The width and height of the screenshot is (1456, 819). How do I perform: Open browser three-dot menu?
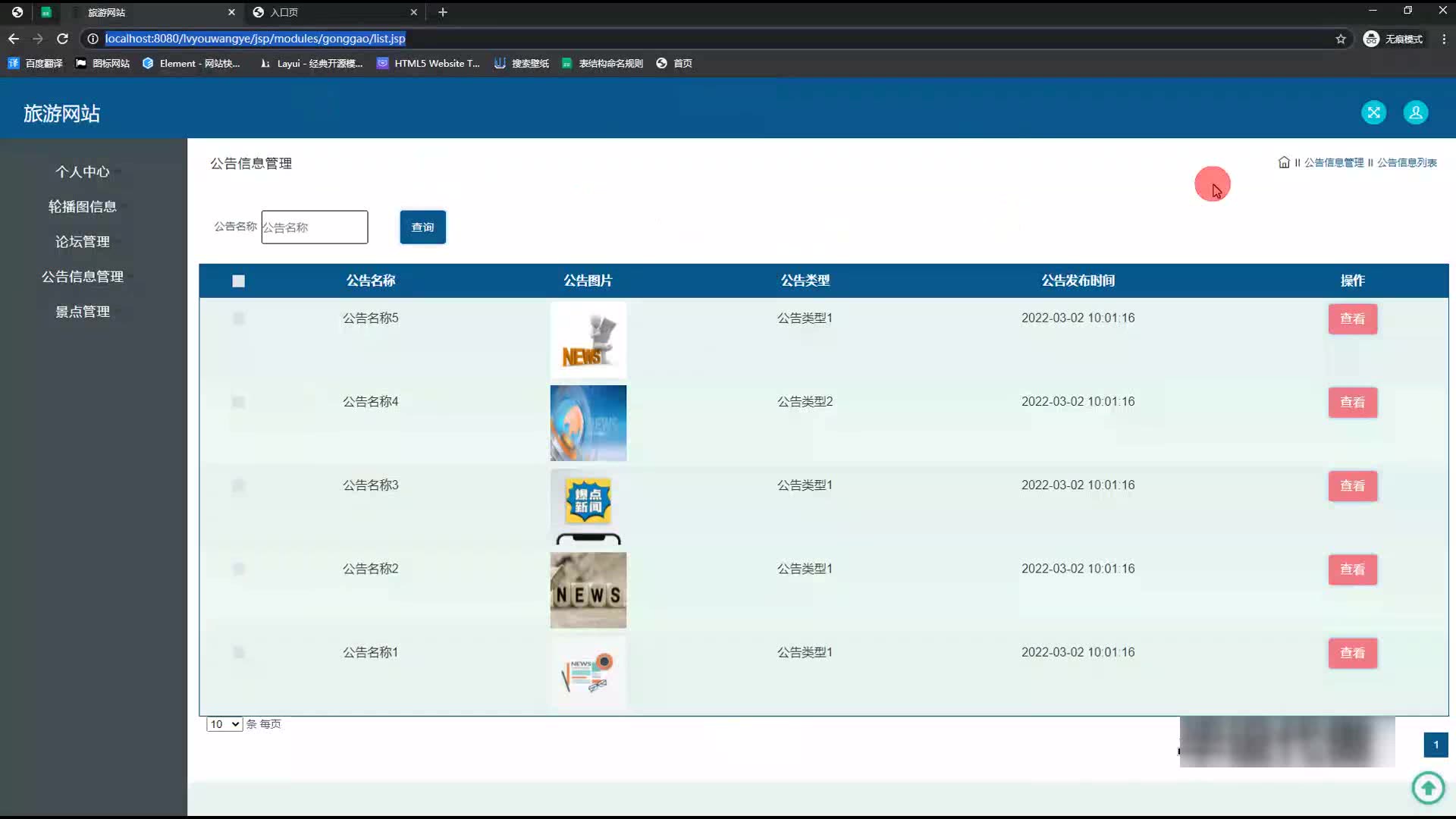(x=1443, y=39)
